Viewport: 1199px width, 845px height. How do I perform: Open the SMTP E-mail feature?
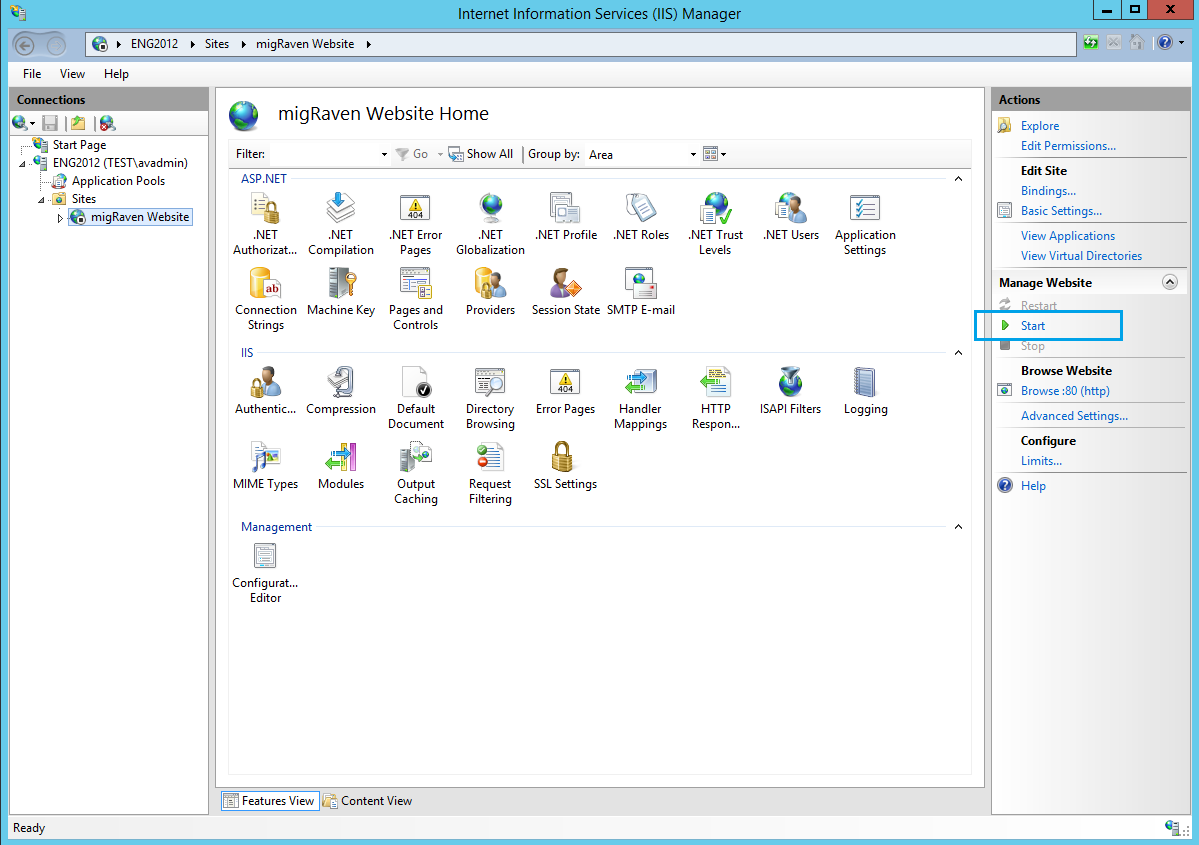641,292
